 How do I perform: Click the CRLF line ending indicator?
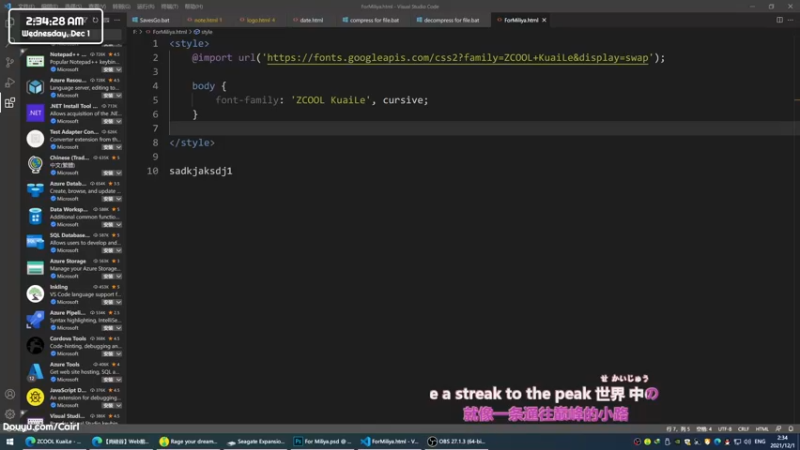743,429
